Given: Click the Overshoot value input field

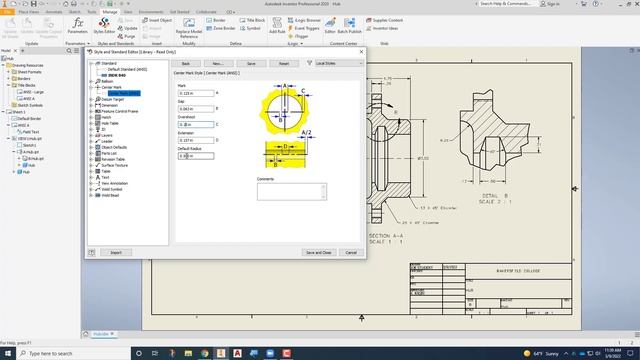Looking at the screenshot, I should 196,124.
